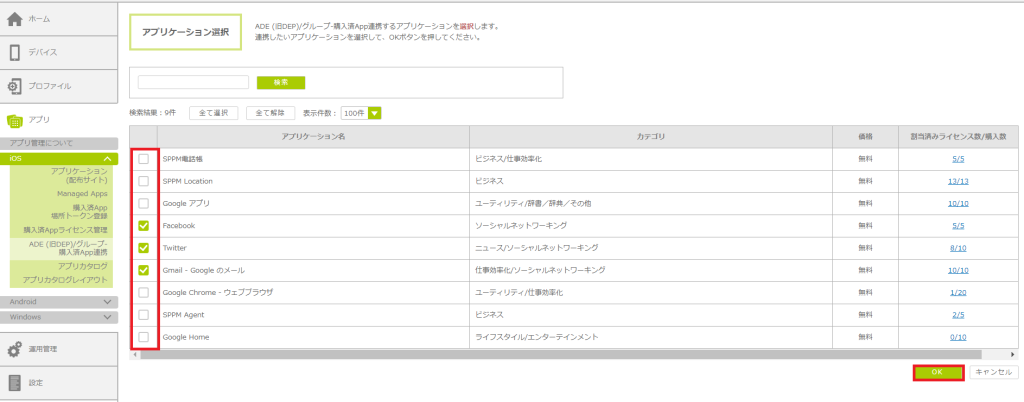Open the operations management gears icon
The width and height of the screenshot is (1024, 402).
click(x=14, y=349)
